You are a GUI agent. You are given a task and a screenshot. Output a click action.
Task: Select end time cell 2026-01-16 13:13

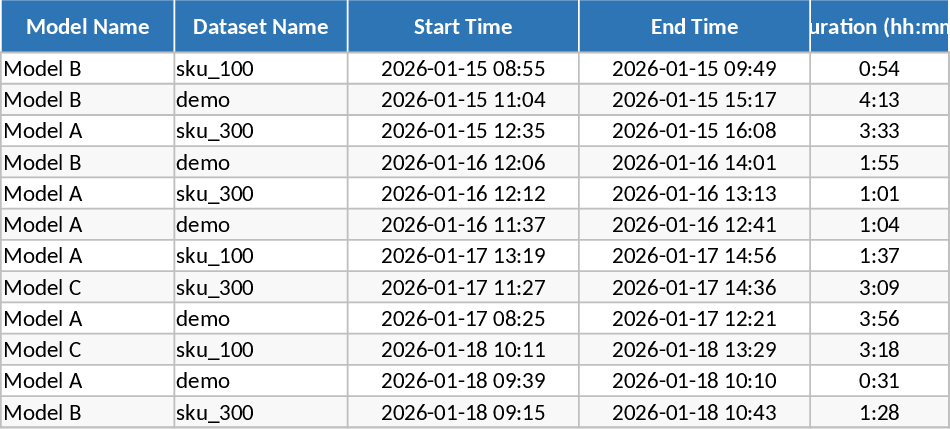[x=694, y=193]
